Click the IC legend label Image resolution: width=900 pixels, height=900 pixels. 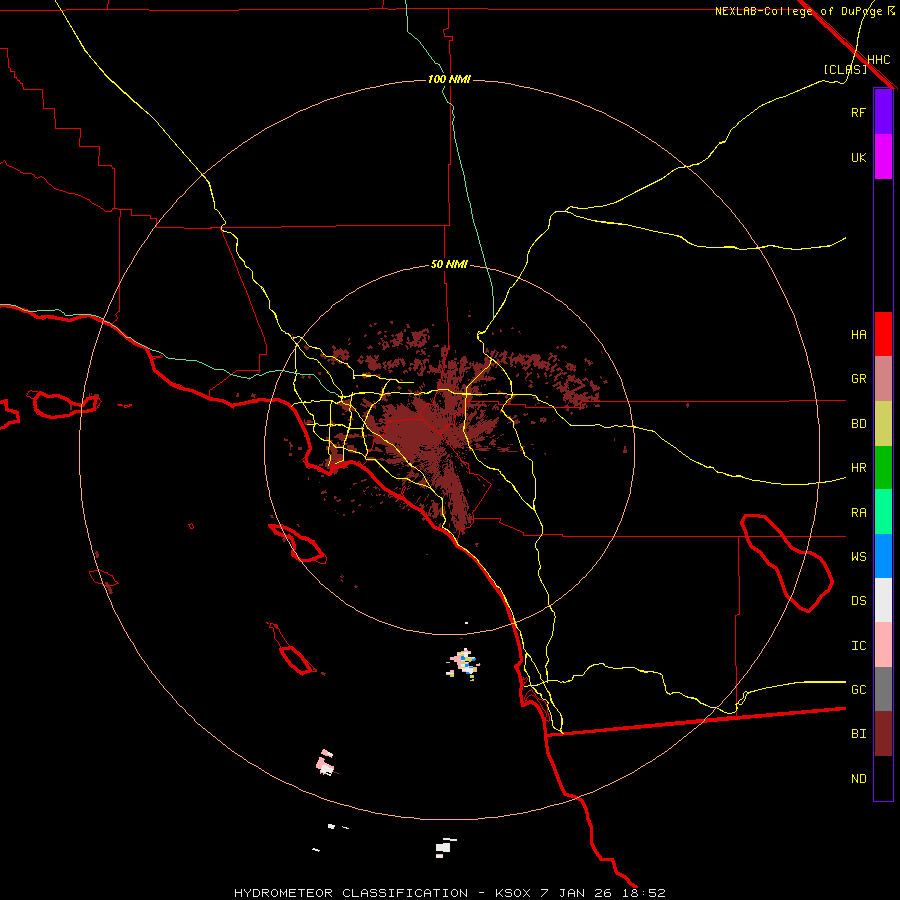858,646
